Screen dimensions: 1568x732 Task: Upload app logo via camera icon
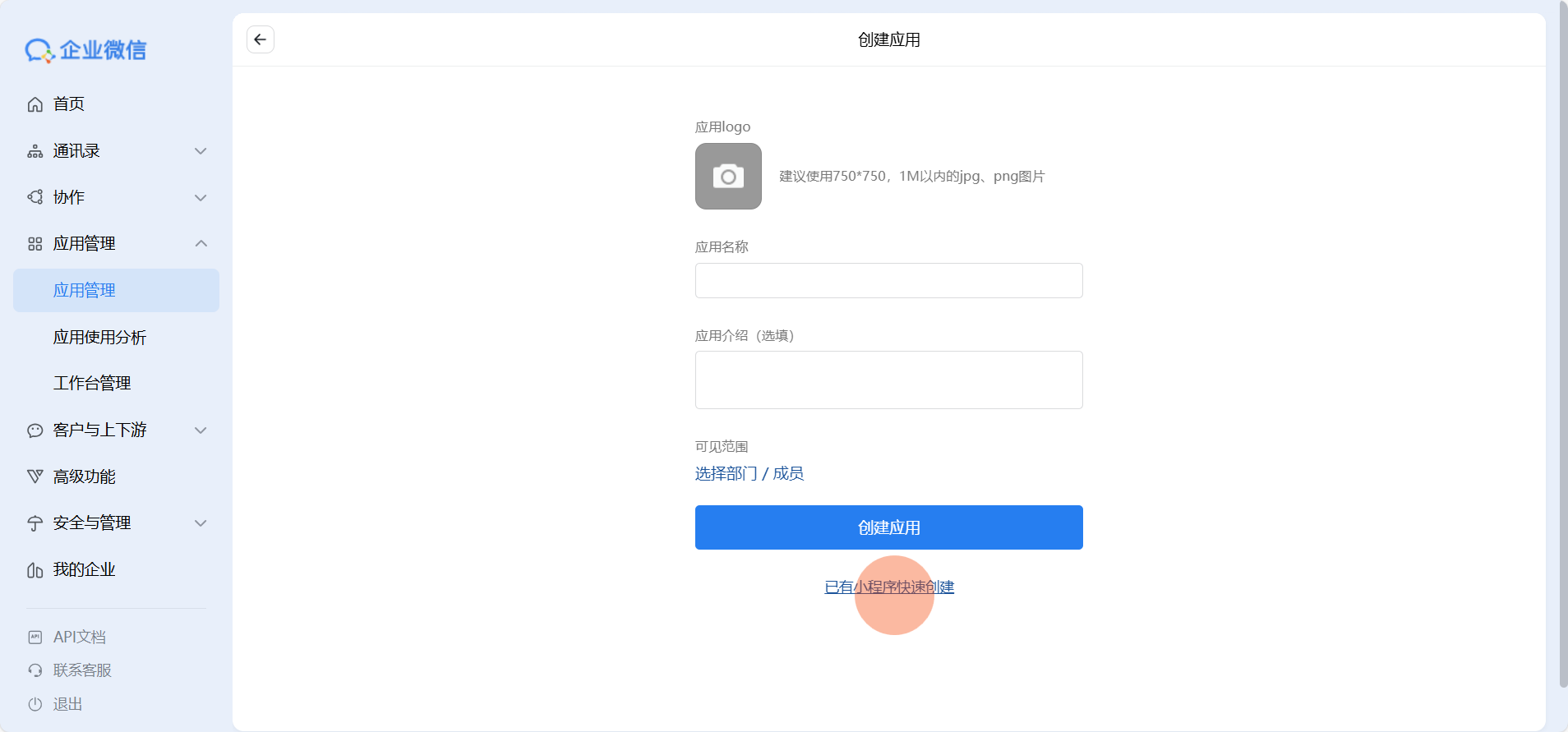click(x=728, y=177)
